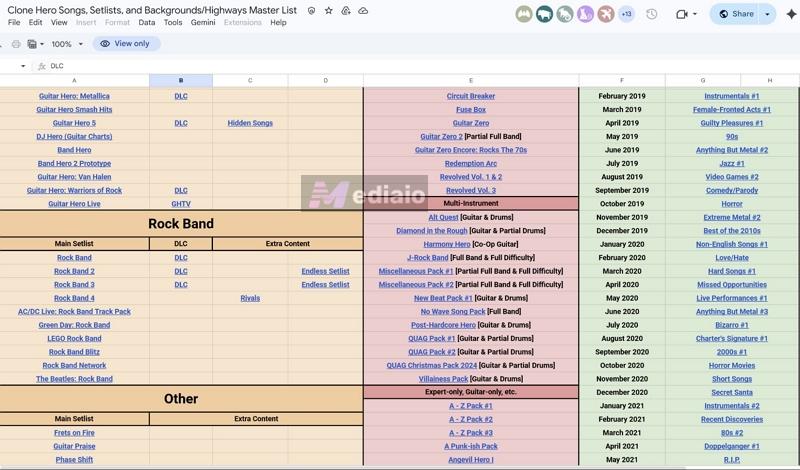The height and width of the screenshot is (470, 800).
Task: Open the Data menu
Action: (x=146, y=22)
